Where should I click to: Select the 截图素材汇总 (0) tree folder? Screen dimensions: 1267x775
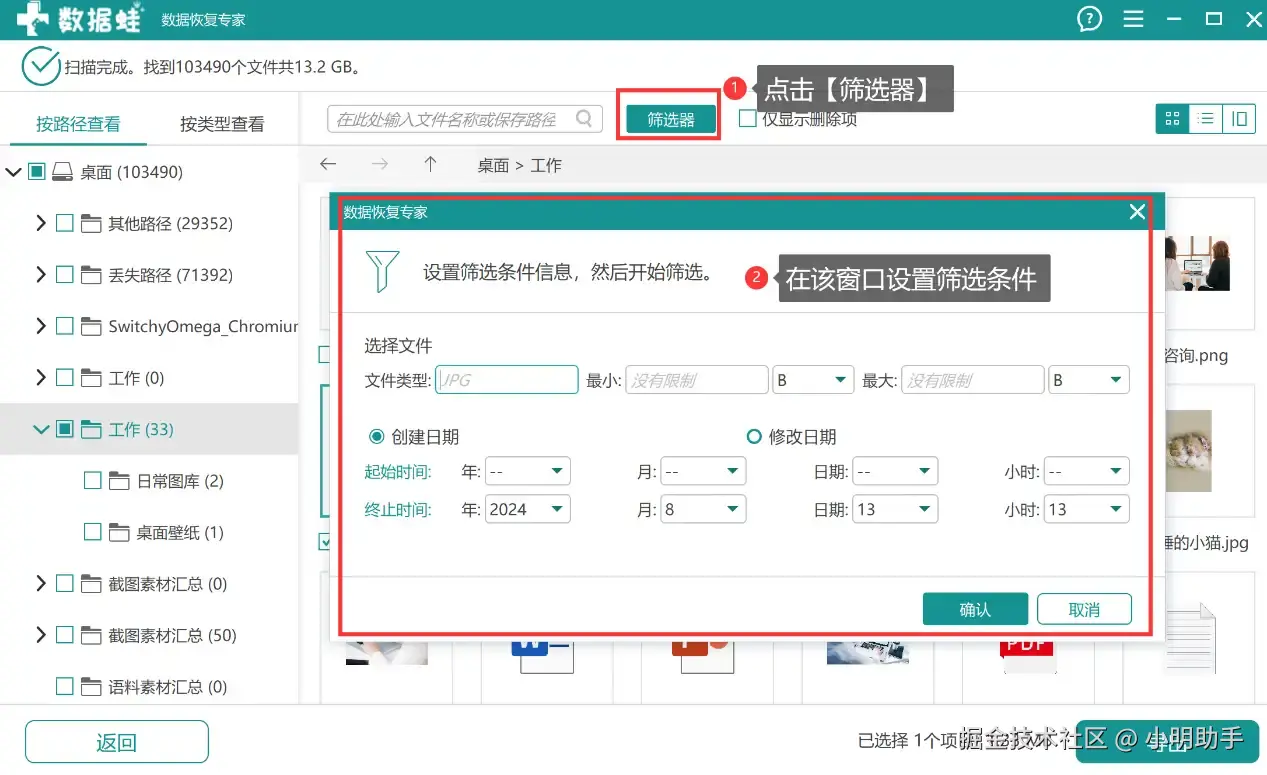tap(168, 584)
